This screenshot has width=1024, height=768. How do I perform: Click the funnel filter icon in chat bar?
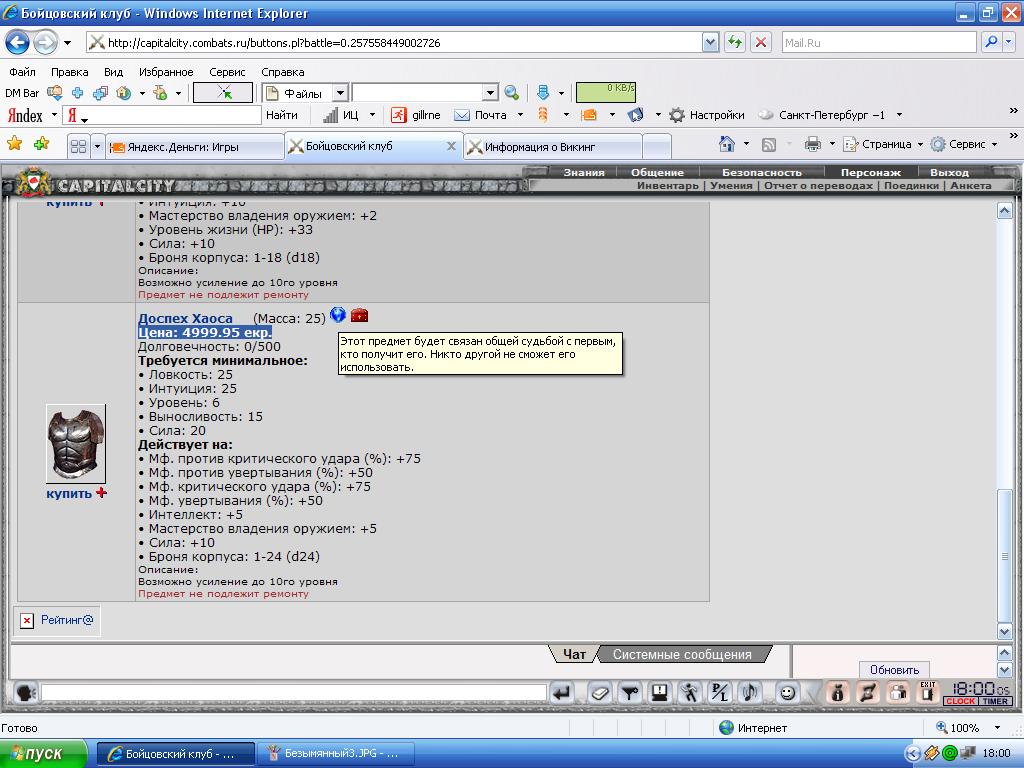(x=630, y=693)
